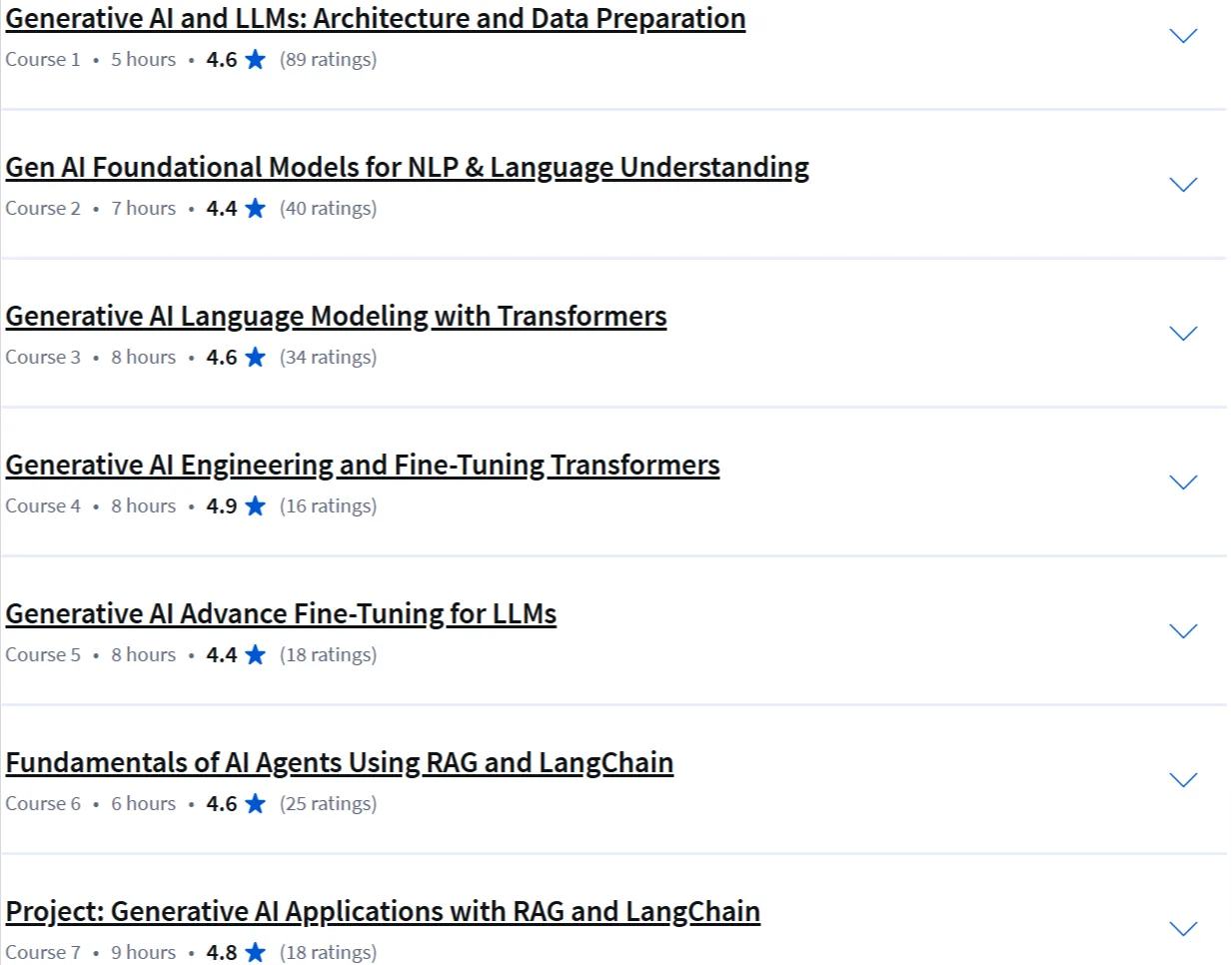Click the star icon beside 4.8 rating

[256, 952]
